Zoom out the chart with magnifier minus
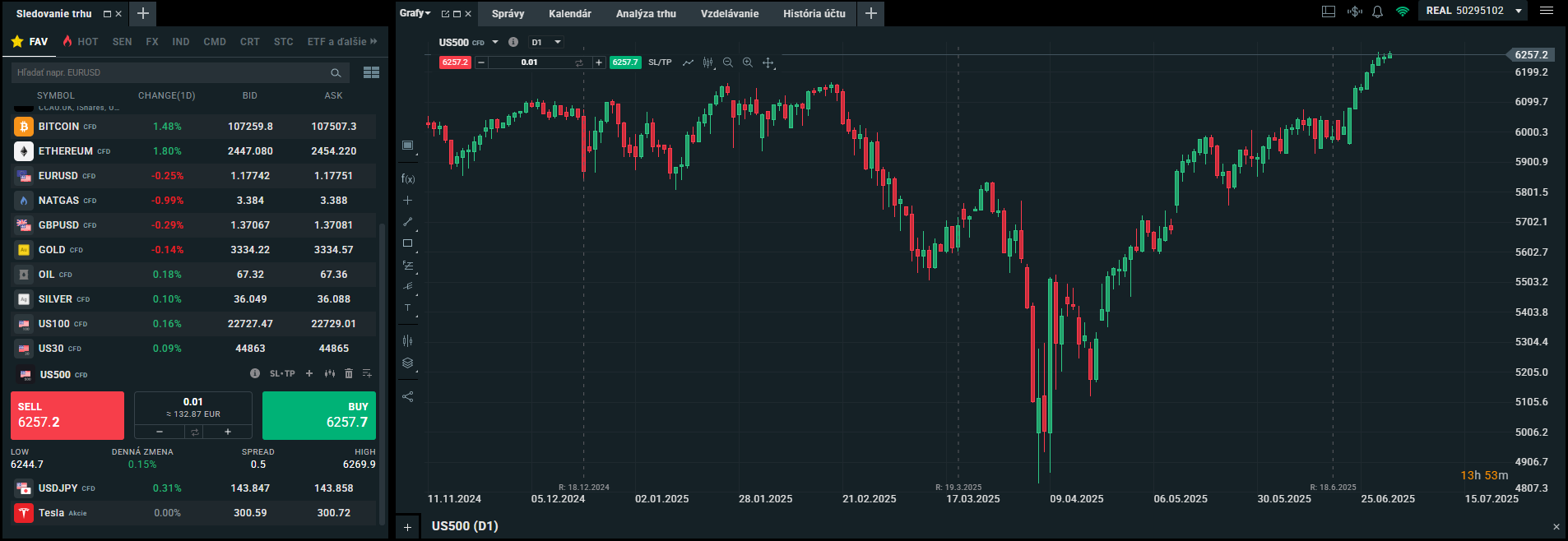The image size is (1568, 541). click(x=727, y=62)
